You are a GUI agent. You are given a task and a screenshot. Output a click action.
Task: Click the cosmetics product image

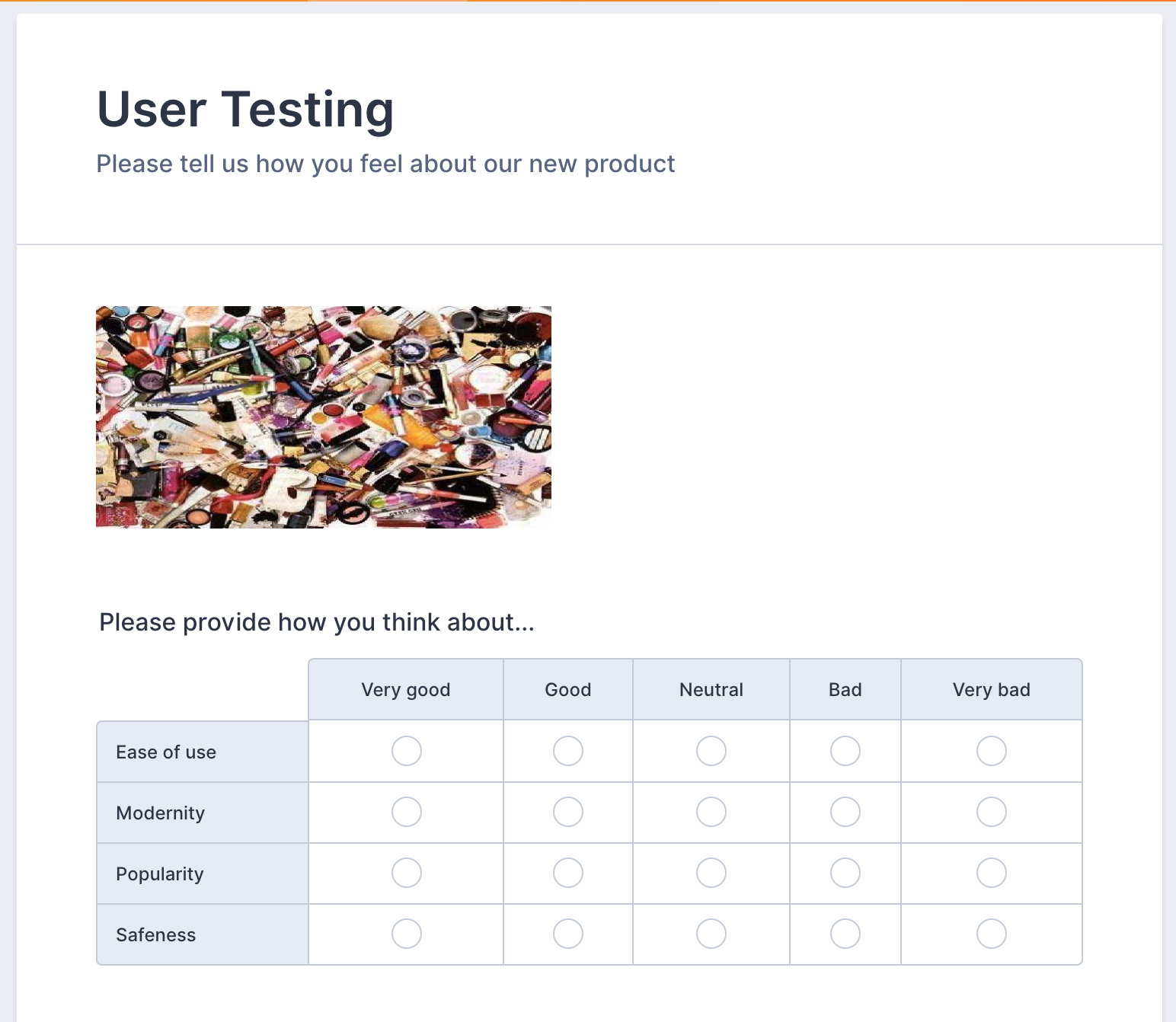point(324,417)
